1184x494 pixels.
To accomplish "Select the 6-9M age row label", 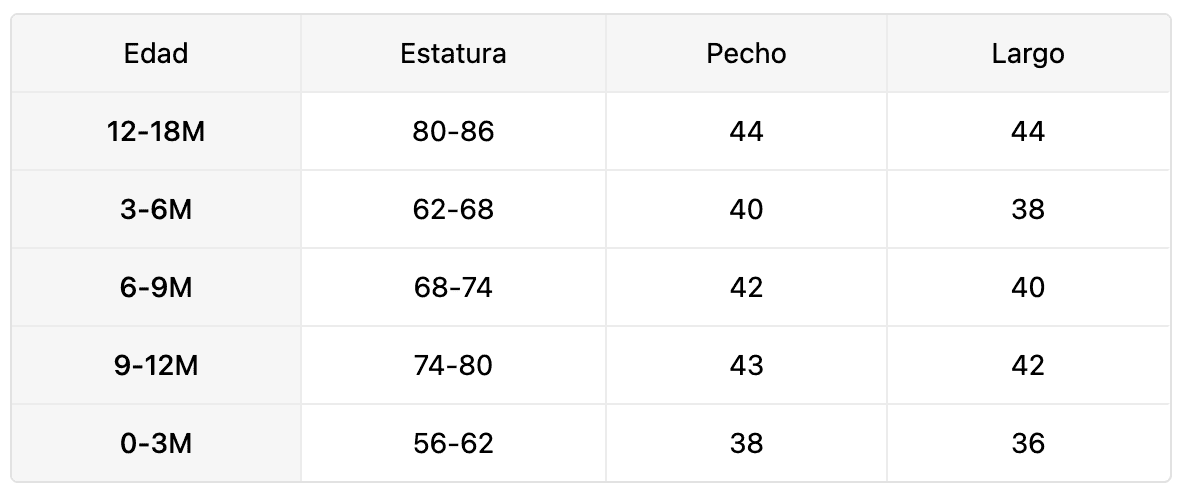I will click(156, 288).
